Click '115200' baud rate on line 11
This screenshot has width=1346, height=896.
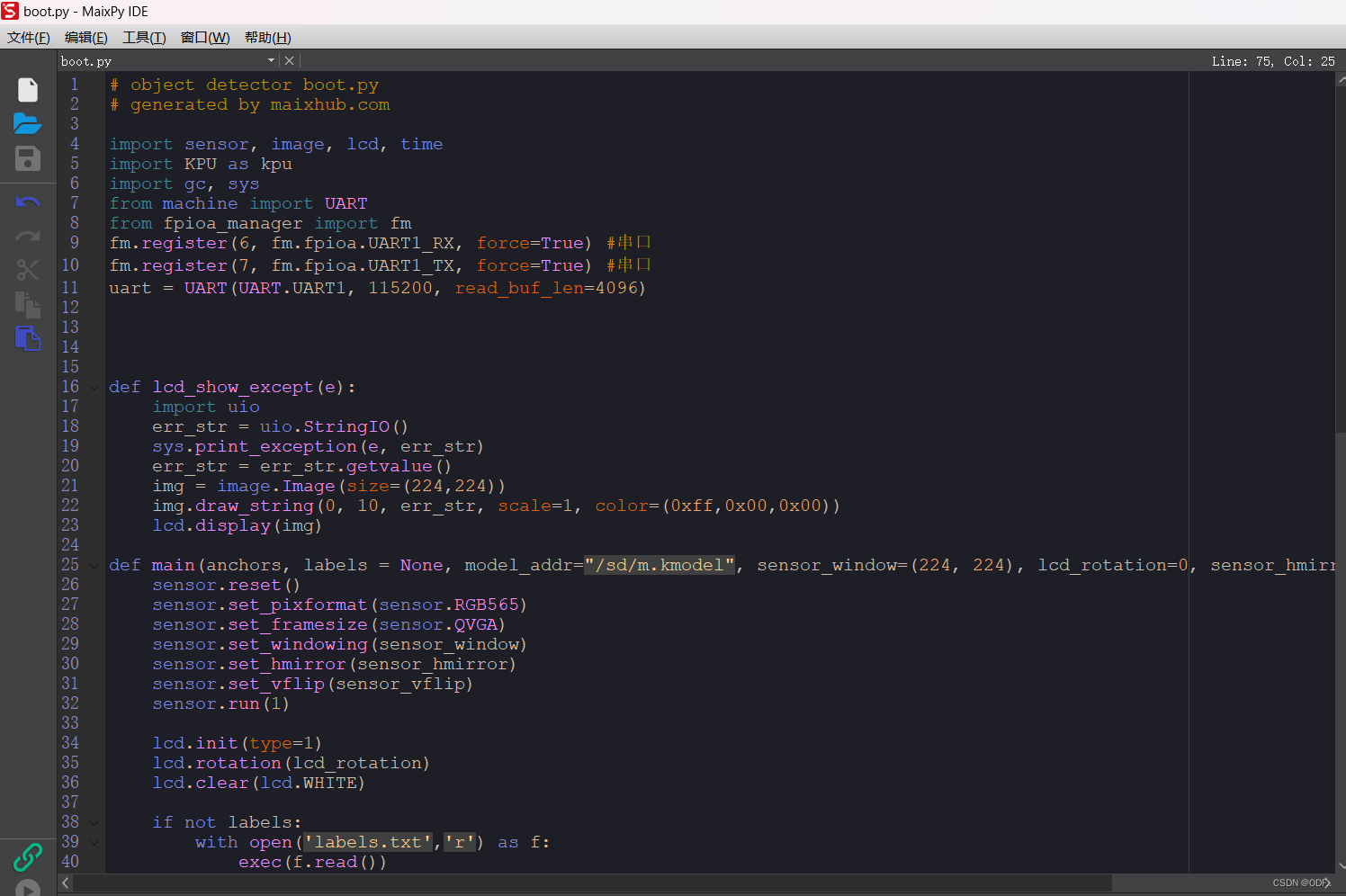pyautogui.click(x=400, y=288)
